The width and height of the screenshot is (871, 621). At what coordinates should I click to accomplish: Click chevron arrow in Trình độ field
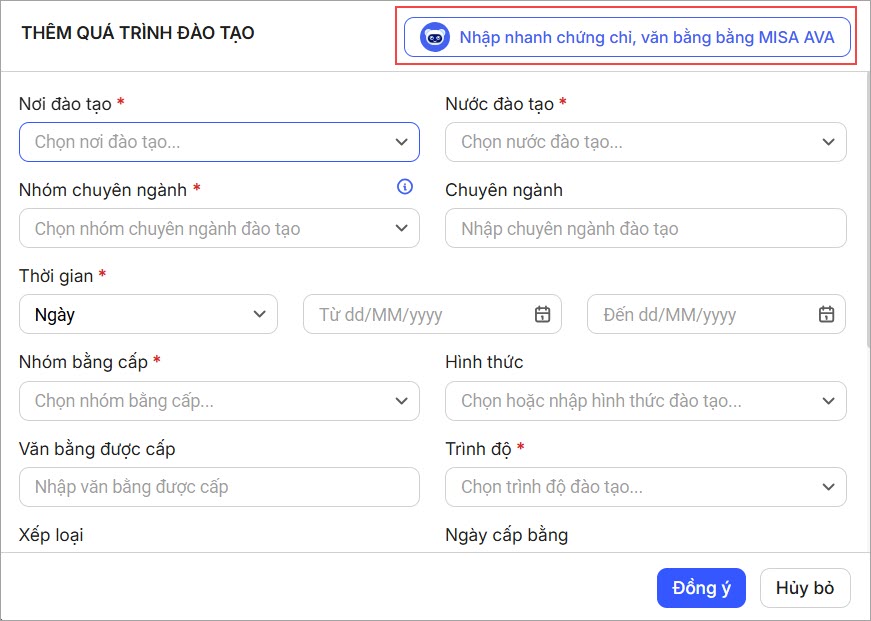828,487
